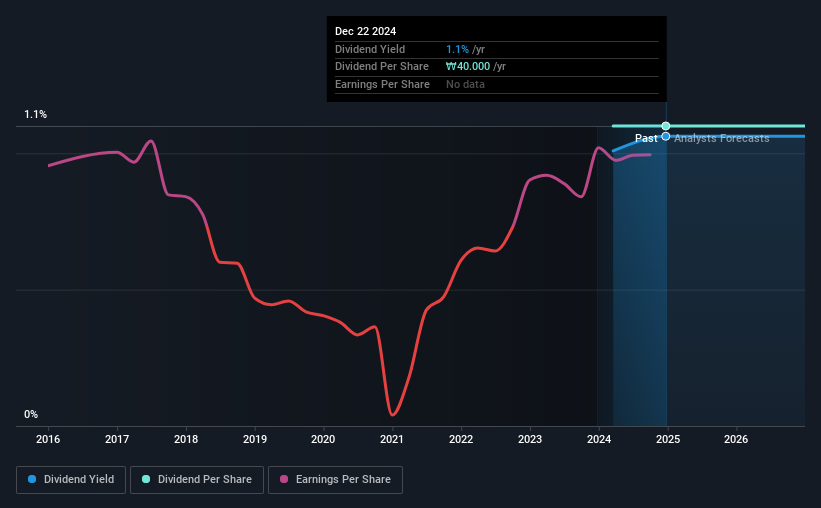This screenshot has width=821, height=508.
Task: Toggle the Dividend Yield legend button
Action: click(71, 480)
